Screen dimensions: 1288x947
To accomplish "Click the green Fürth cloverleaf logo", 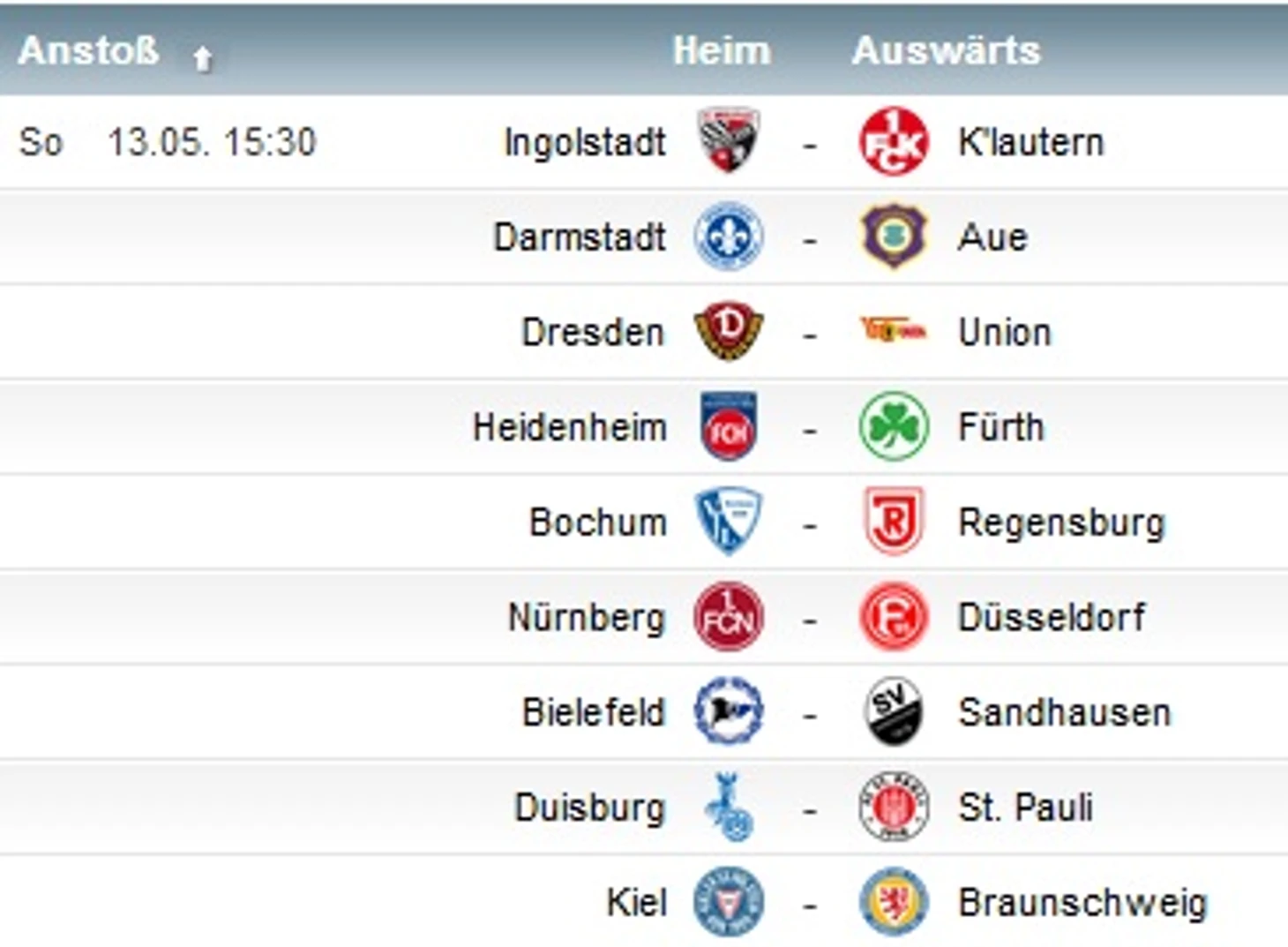I will tap(893, 426).
